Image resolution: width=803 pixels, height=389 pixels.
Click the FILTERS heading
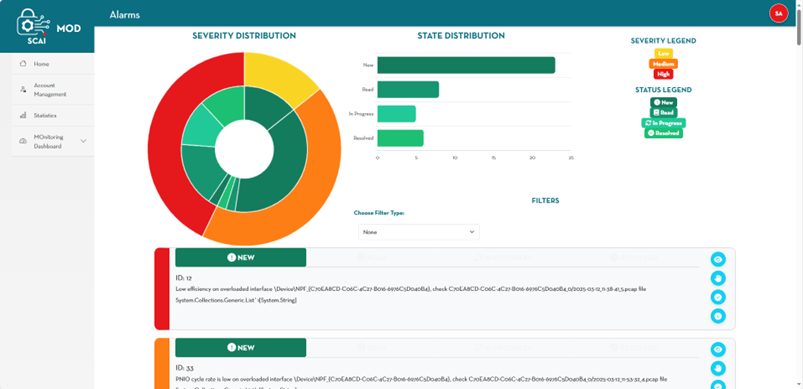545,201
